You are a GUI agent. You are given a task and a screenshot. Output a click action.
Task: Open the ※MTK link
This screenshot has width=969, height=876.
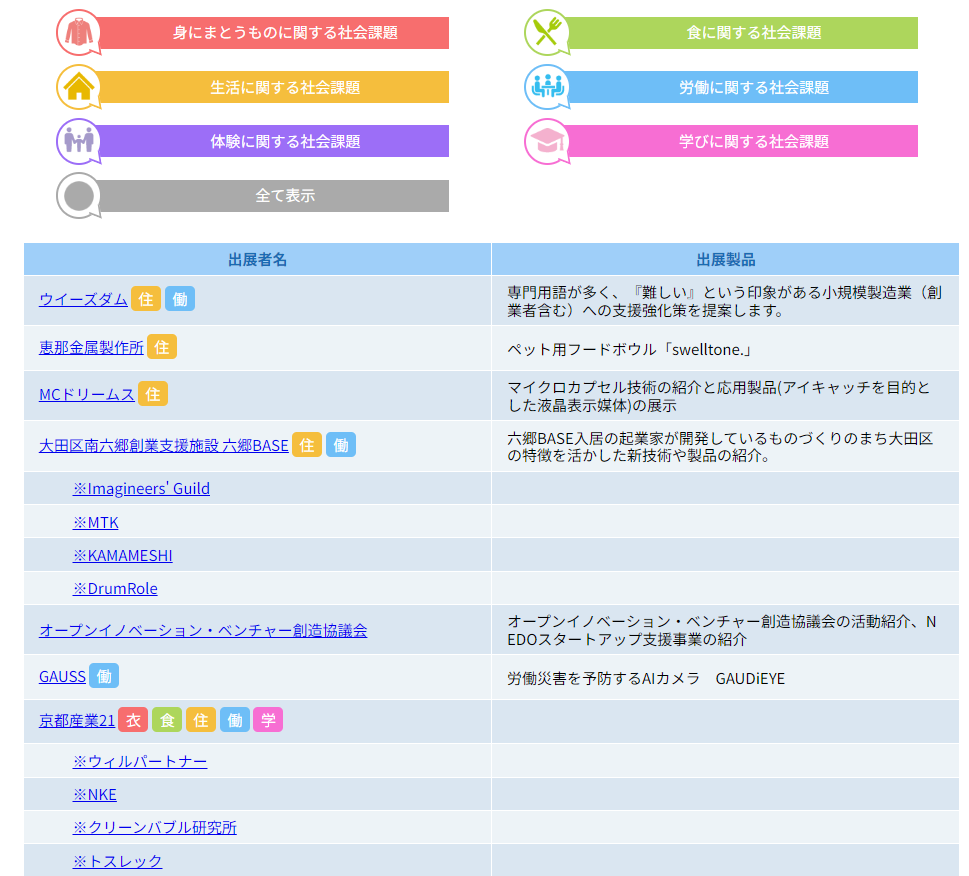click(96, 523)
